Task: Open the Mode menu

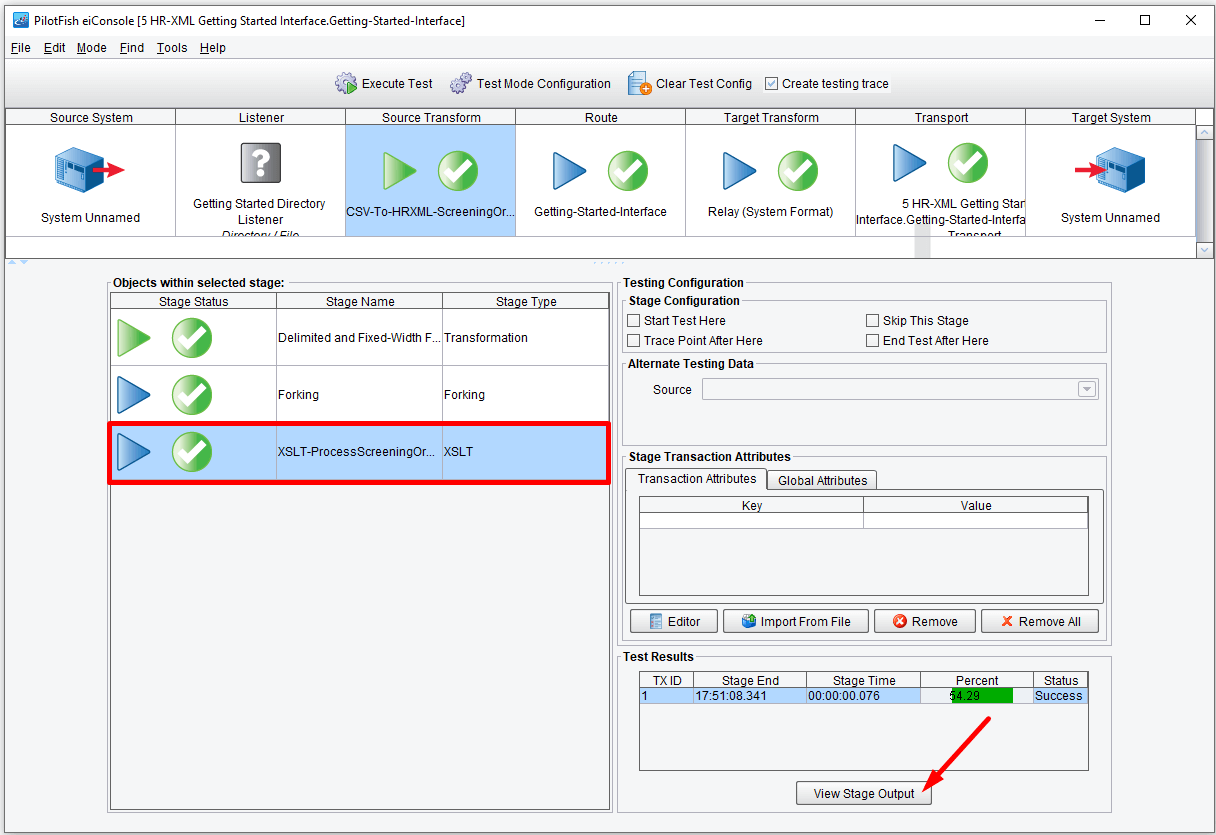Action: click(92, 48)
